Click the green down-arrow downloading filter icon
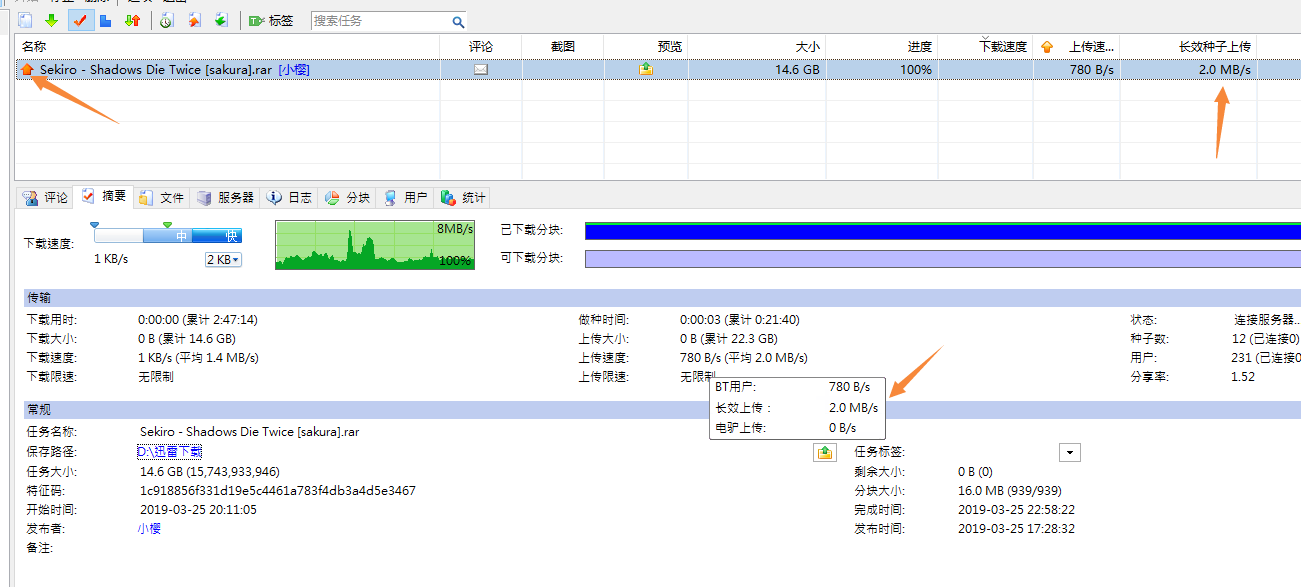The image size is (1301, 587). (x=51, y=20)
